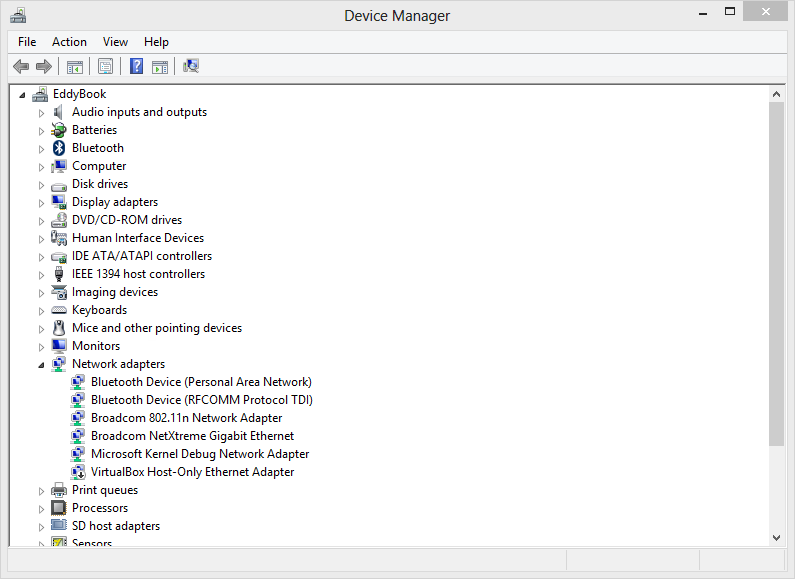
Task: Select the Processors category
Action: point(99,508)
